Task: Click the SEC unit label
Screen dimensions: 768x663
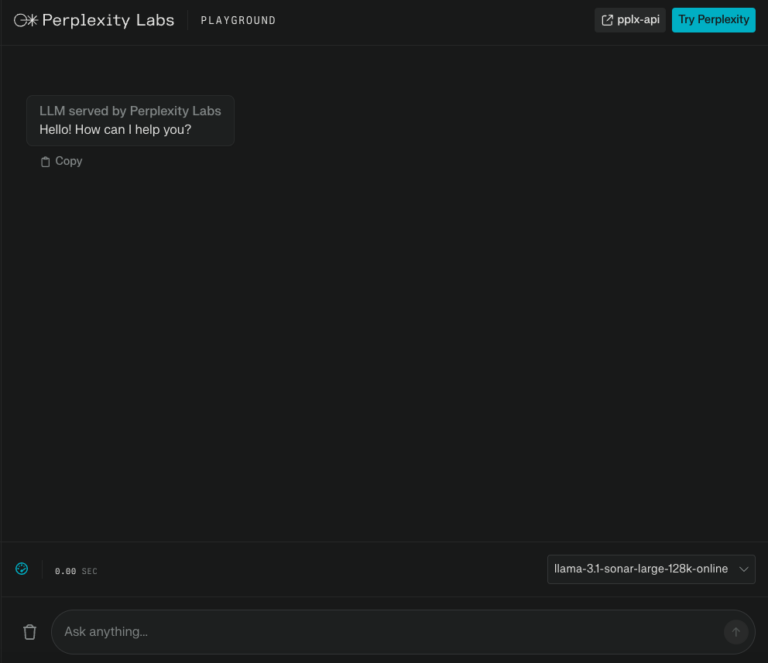Action: tap(90, 571)
